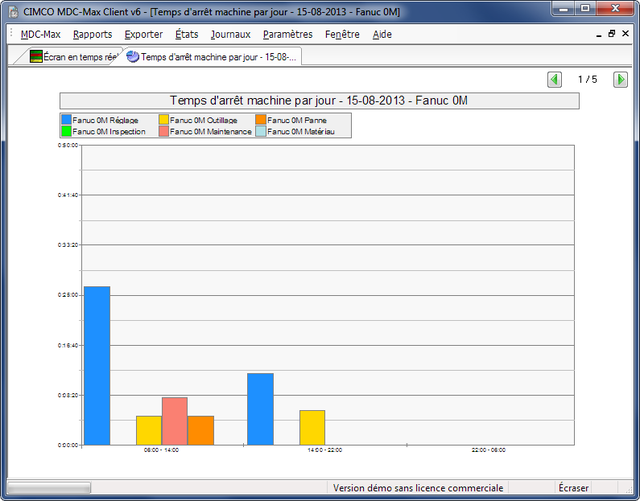Go to the next report page arrow
The image size is (640, 501).
coord(620,80)
